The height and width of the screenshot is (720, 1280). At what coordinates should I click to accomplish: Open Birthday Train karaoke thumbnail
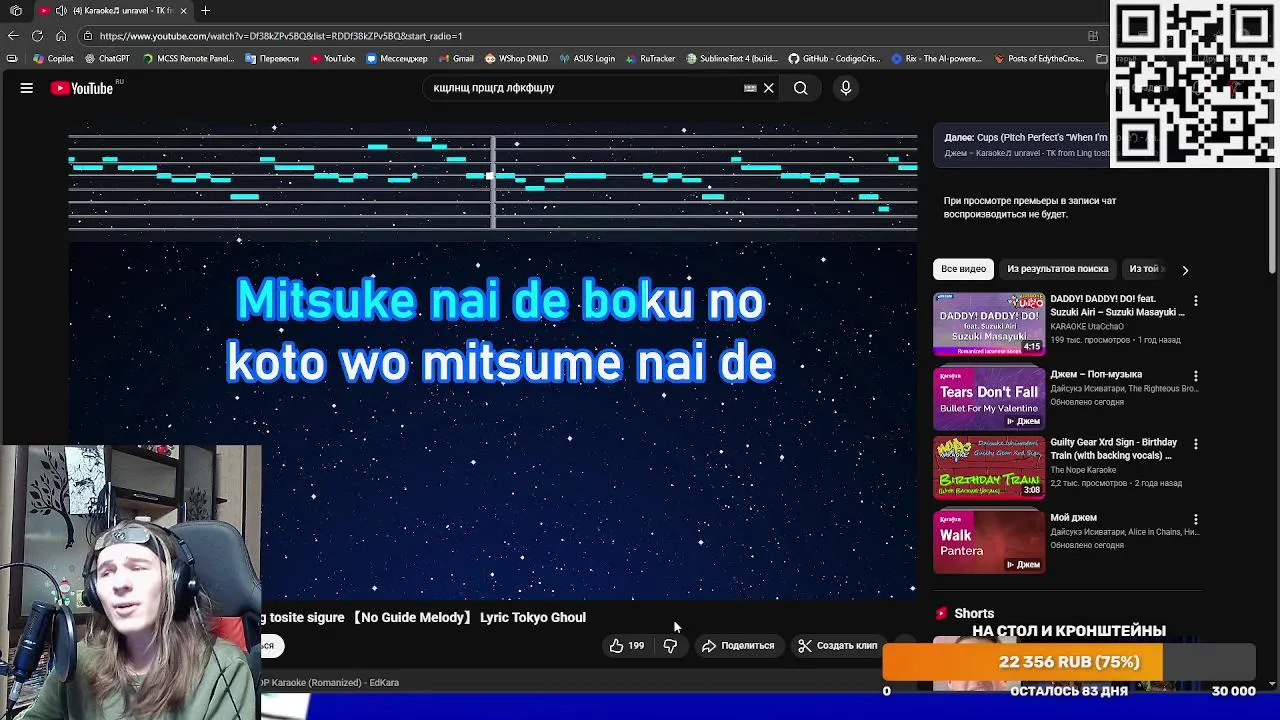pos(989,467)
